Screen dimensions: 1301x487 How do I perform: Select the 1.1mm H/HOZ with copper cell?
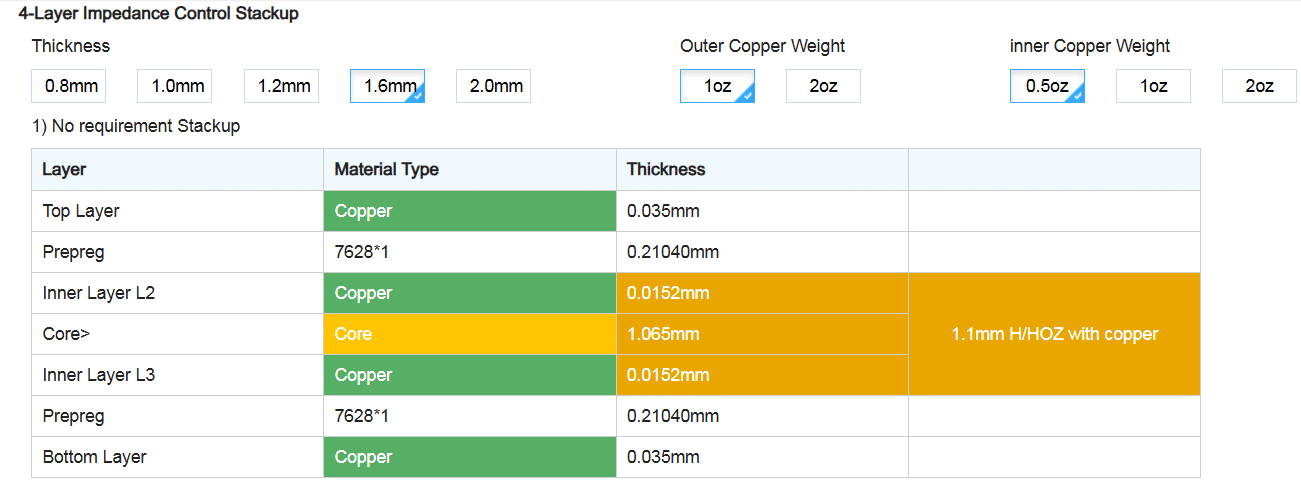pyautogui.click(x=1054, y=334)
